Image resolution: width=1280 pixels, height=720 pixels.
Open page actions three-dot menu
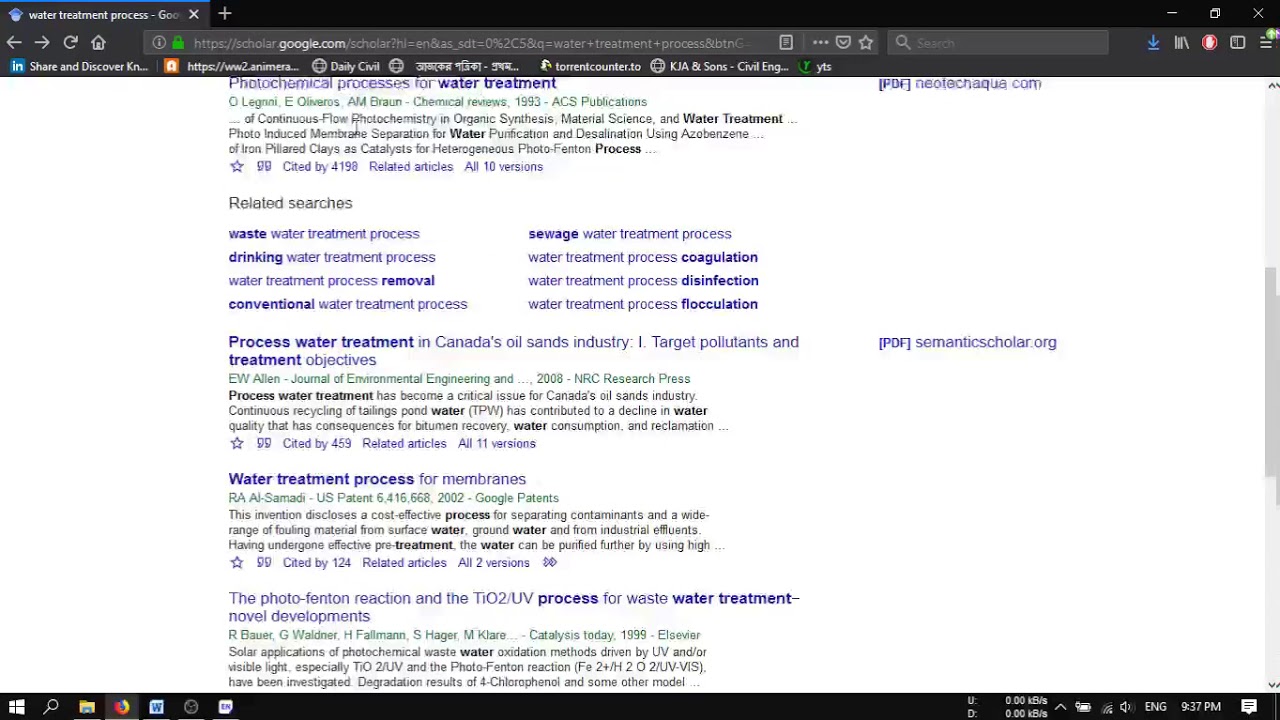[x=820, y=43]
